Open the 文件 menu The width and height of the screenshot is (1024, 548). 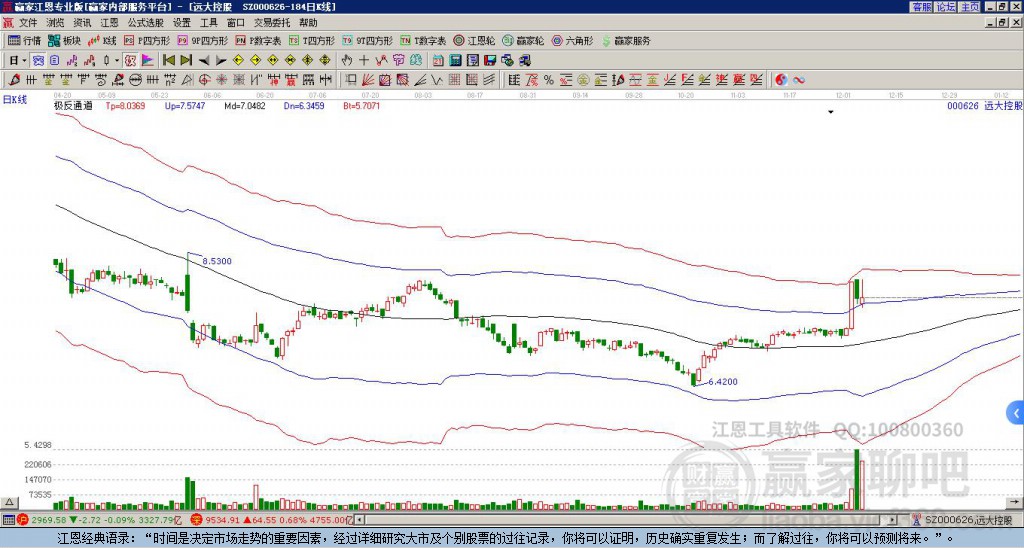(28, 23)
